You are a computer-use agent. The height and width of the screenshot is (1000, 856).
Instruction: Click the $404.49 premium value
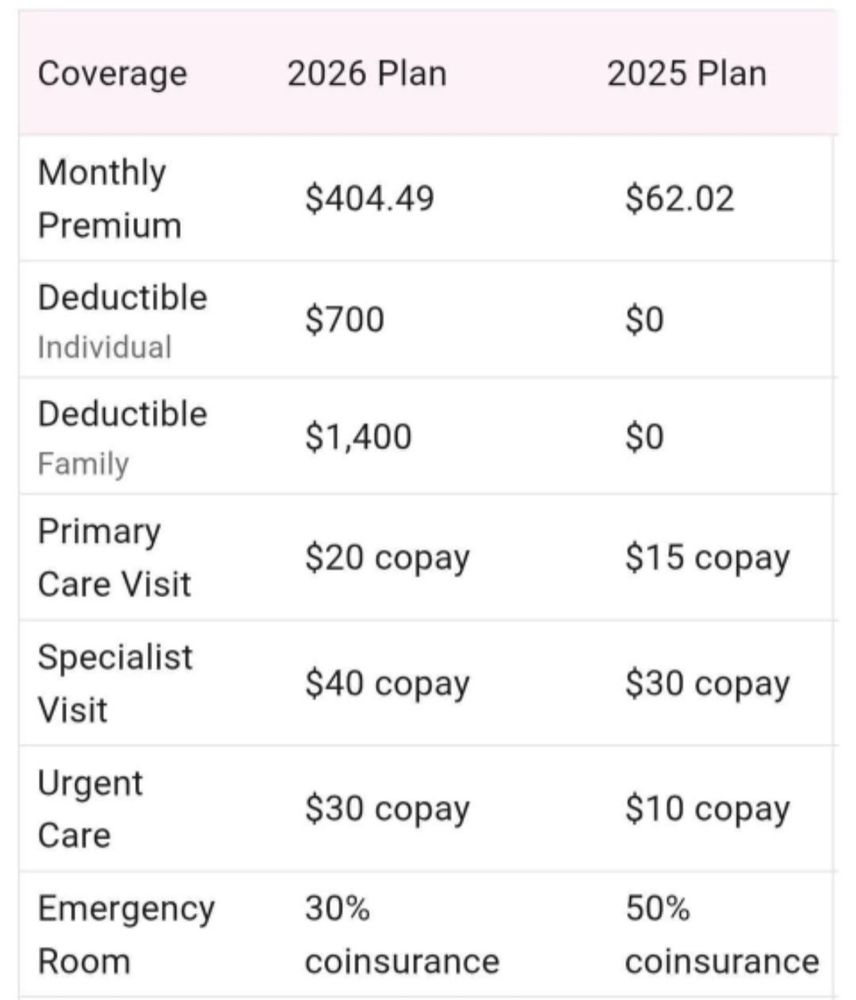coord(370,198)
